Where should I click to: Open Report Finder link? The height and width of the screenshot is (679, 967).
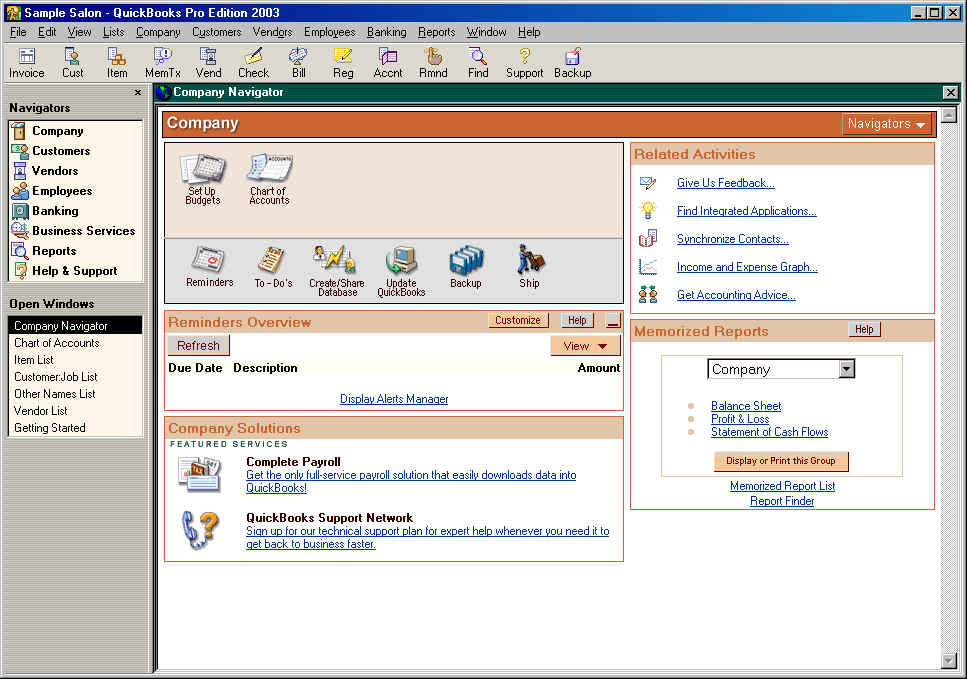tap(782, 501)
